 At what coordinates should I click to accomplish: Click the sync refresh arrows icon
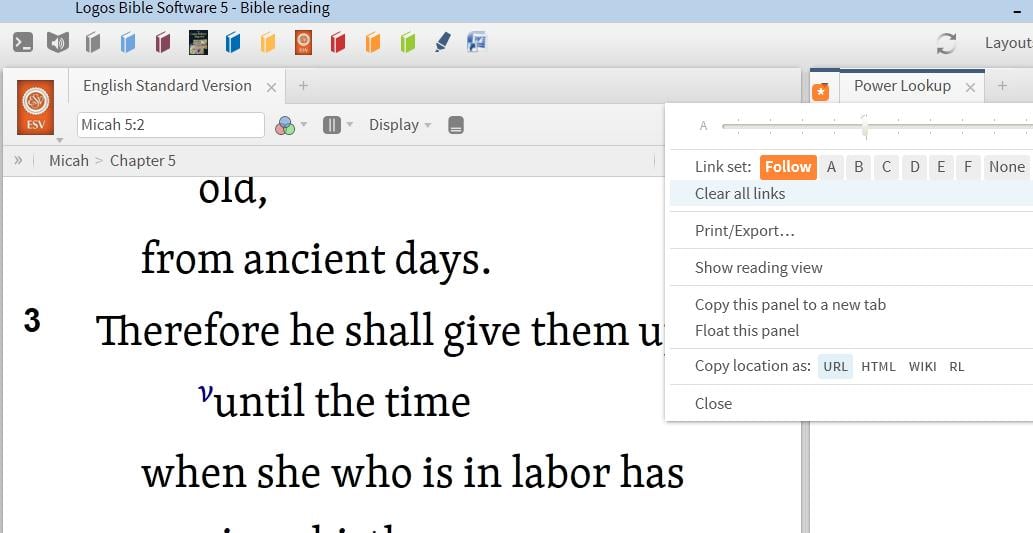click(946, 43)
